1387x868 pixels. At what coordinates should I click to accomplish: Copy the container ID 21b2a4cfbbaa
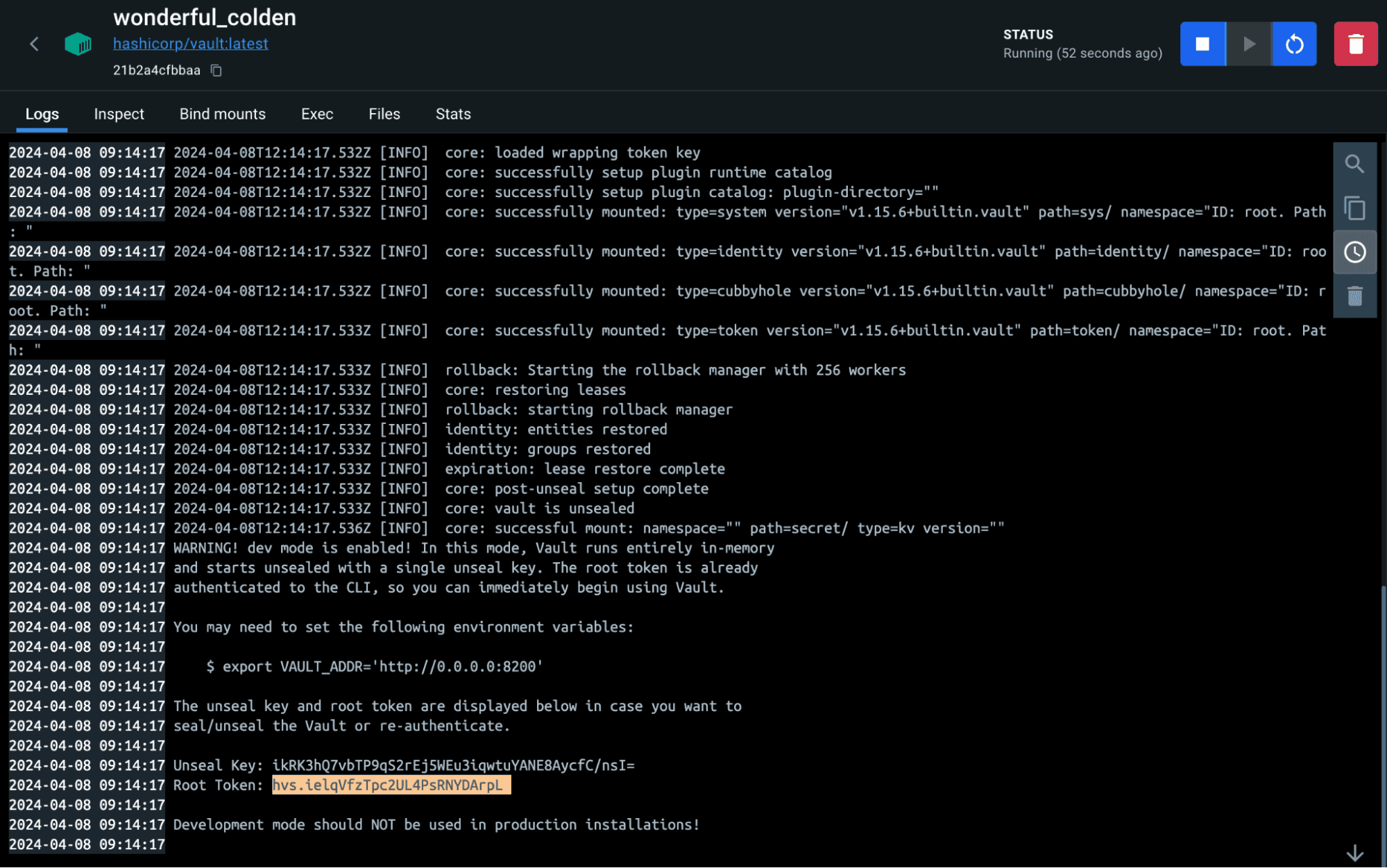point(215,70)
